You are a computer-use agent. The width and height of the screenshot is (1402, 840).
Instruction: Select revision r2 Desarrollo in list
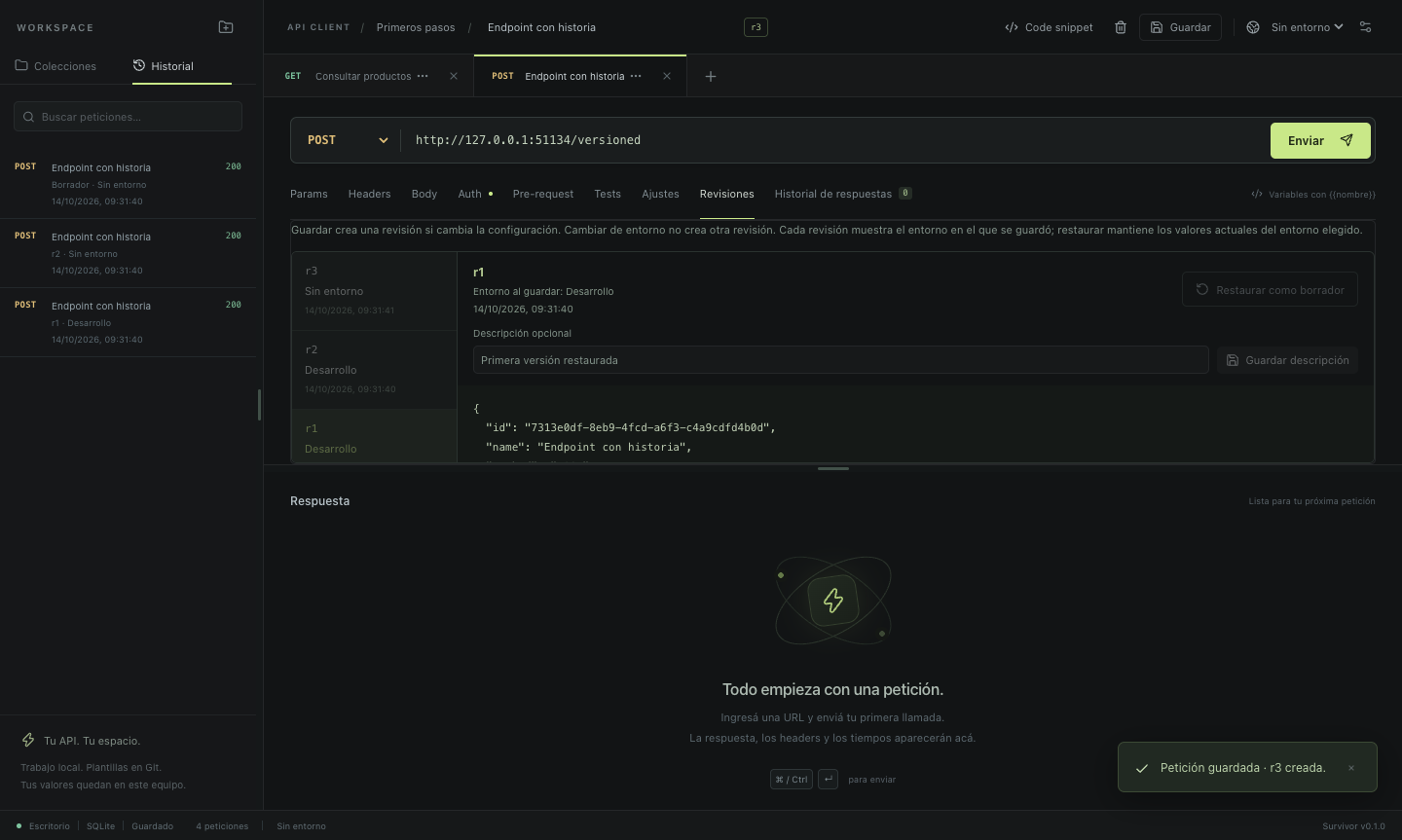pyautogui.click(x=374, y=370)
